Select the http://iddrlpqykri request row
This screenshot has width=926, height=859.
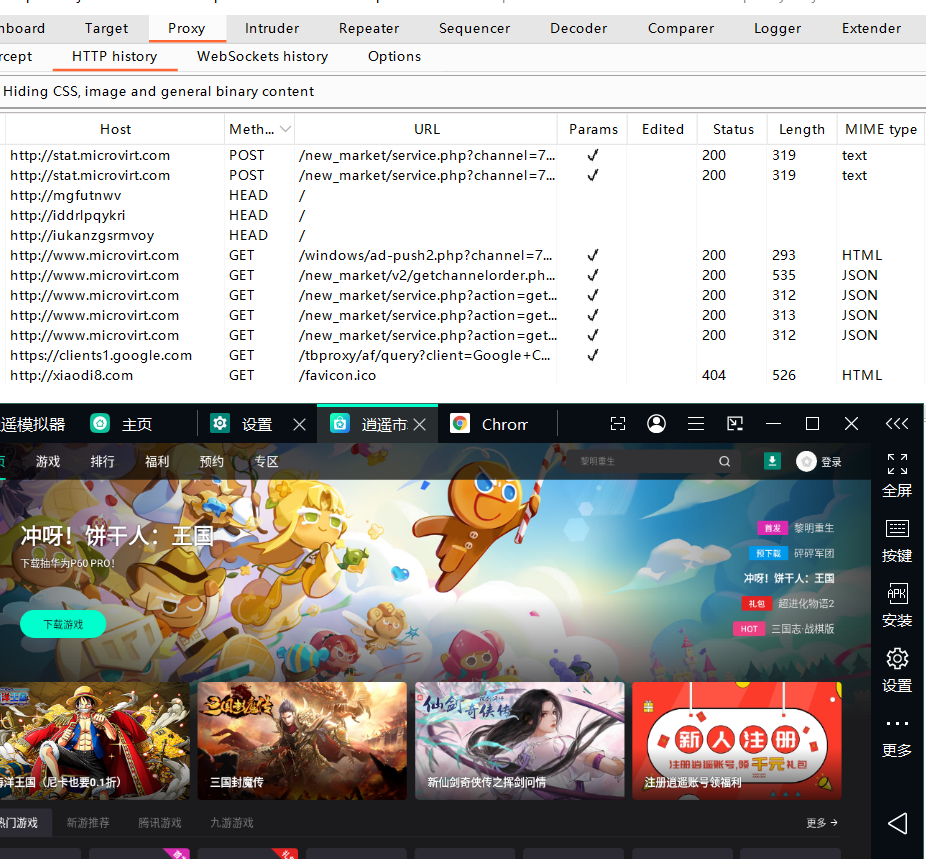click(463, 215)
